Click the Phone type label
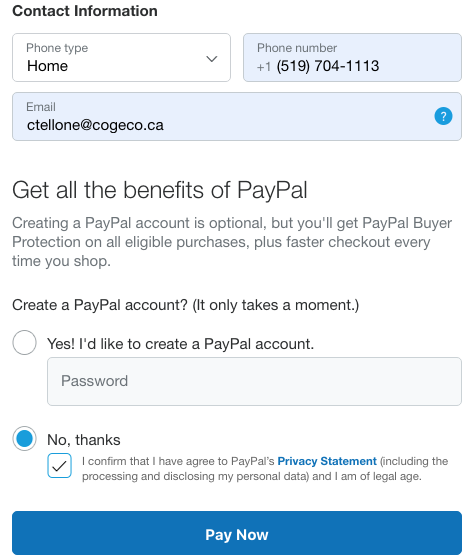The height and width of the screenshot is (558, 474). point(57,48)
